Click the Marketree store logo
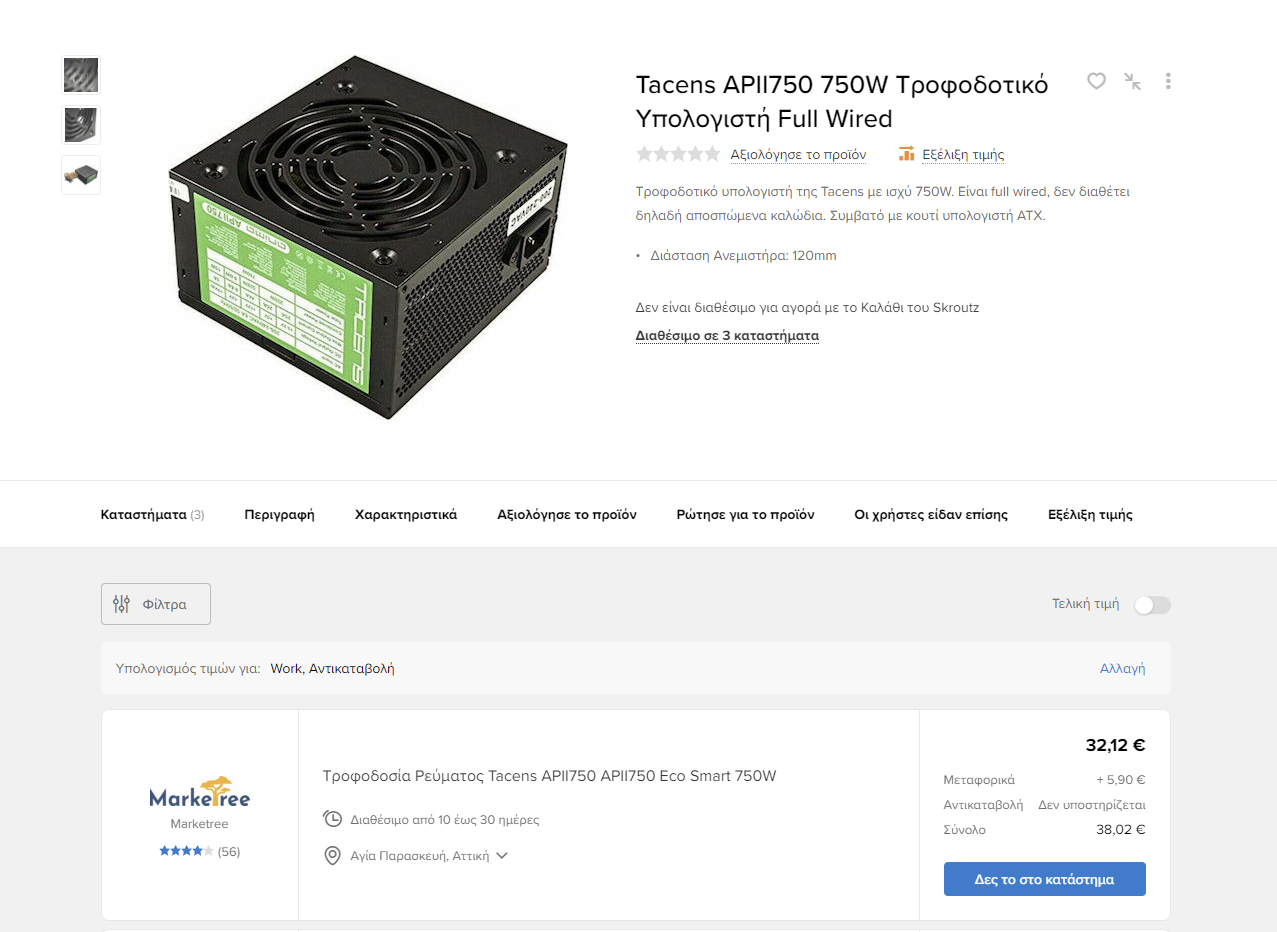 pyautogui.click(x=199, y=793)
